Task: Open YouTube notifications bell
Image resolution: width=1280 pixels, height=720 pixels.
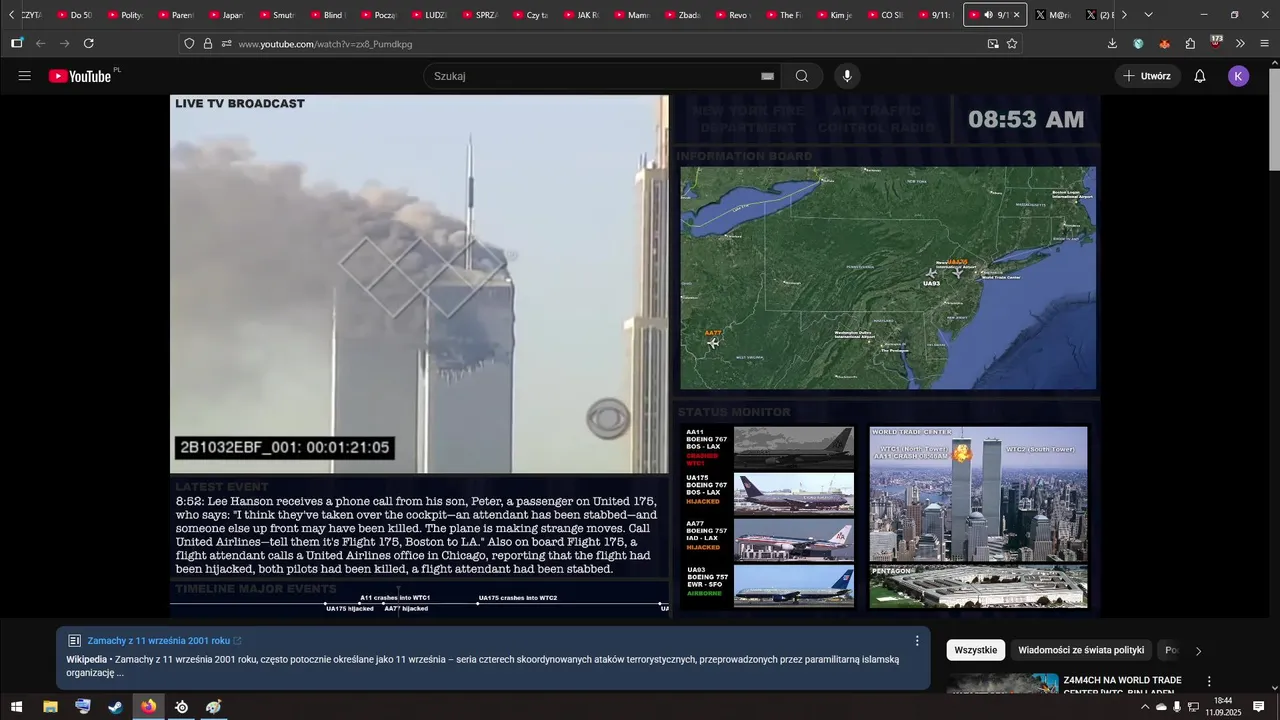Action: tap(1200, 76)
